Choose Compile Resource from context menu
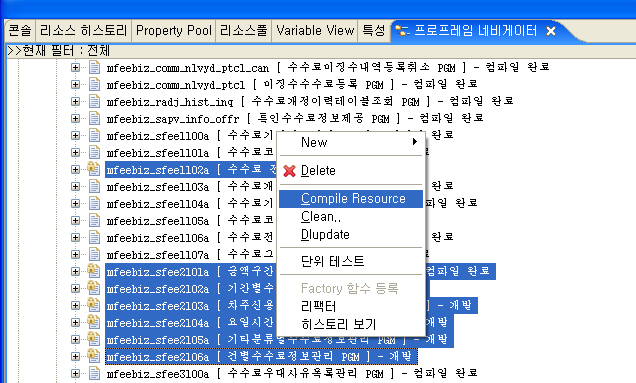This screenshot has width=636, height=383. point(351,199)
